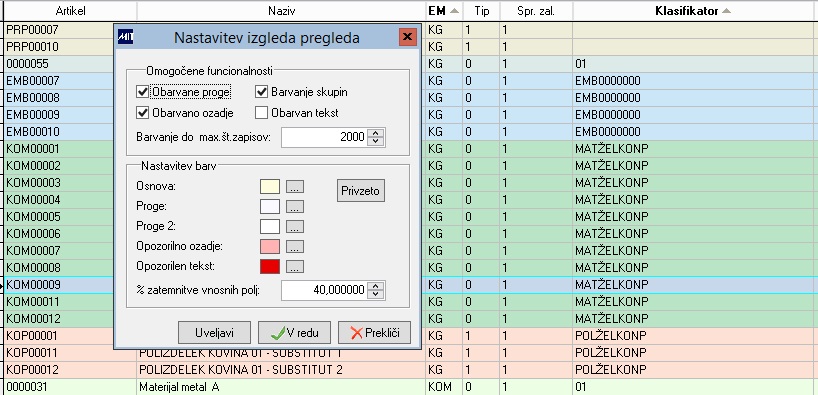The width and height of the screenshot is (818, 395).
Task: Open color picker for Opozorilno ozadje
Action: tap(295, 247)
